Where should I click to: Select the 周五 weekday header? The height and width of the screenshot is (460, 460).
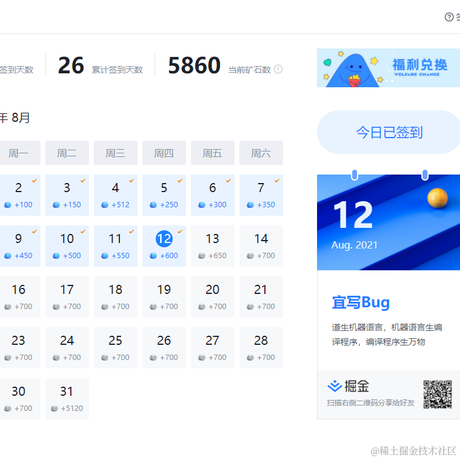coord(212,153)
